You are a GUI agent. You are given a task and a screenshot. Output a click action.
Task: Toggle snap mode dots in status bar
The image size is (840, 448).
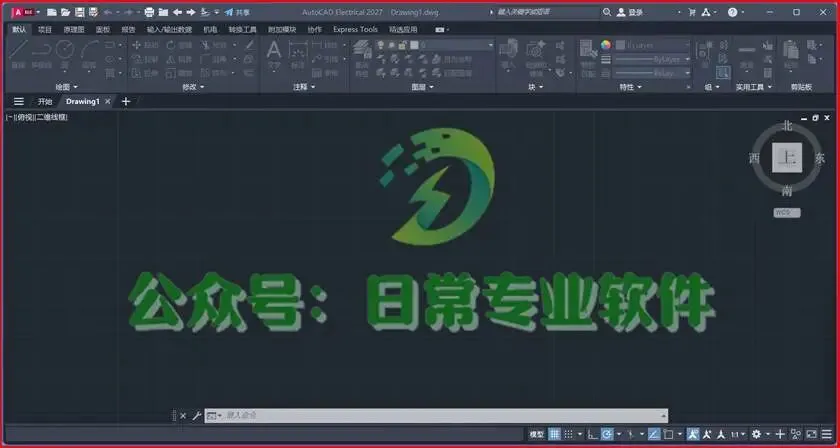pyautogui.click(x=569, y=434)
